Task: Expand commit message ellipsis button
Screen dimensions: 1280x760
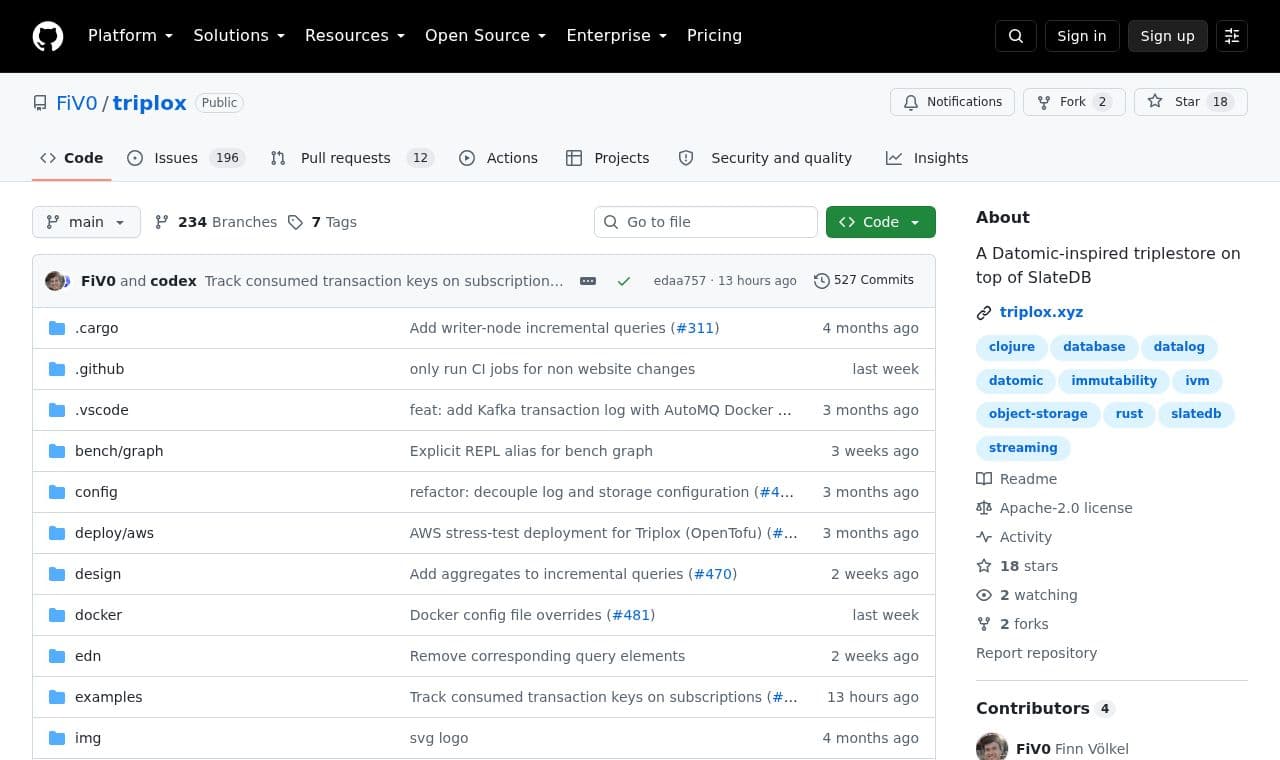Action: (x=588, y=281)
